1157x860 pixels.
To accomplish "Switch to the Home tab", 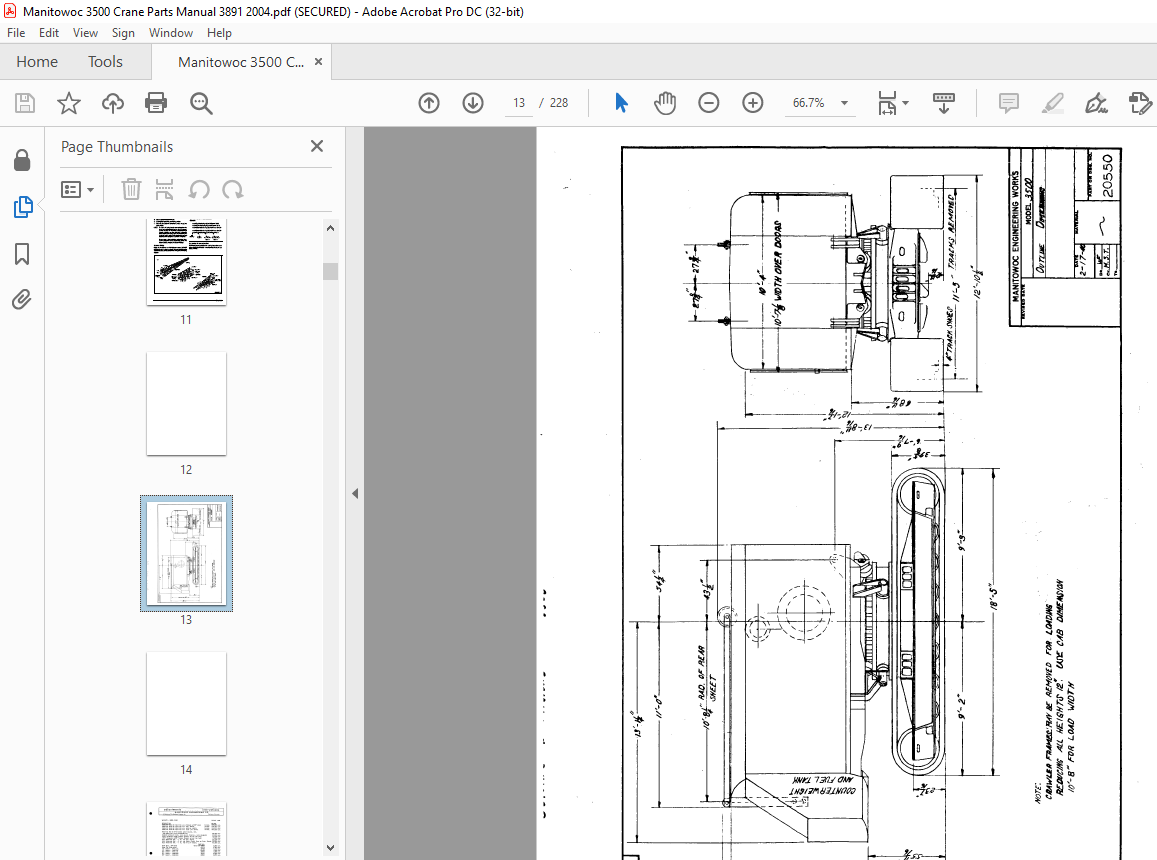I will click(37, 62).
